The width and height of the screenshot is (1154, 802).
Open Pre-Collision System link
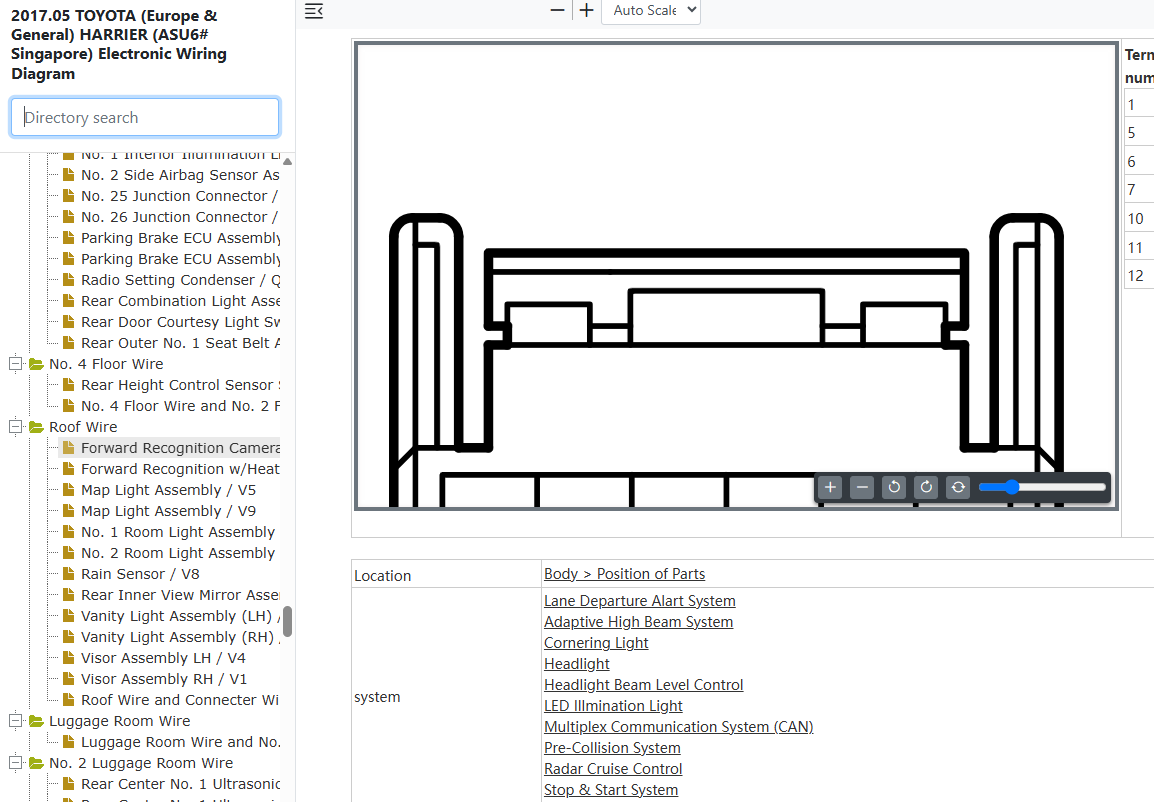(612, 748)
